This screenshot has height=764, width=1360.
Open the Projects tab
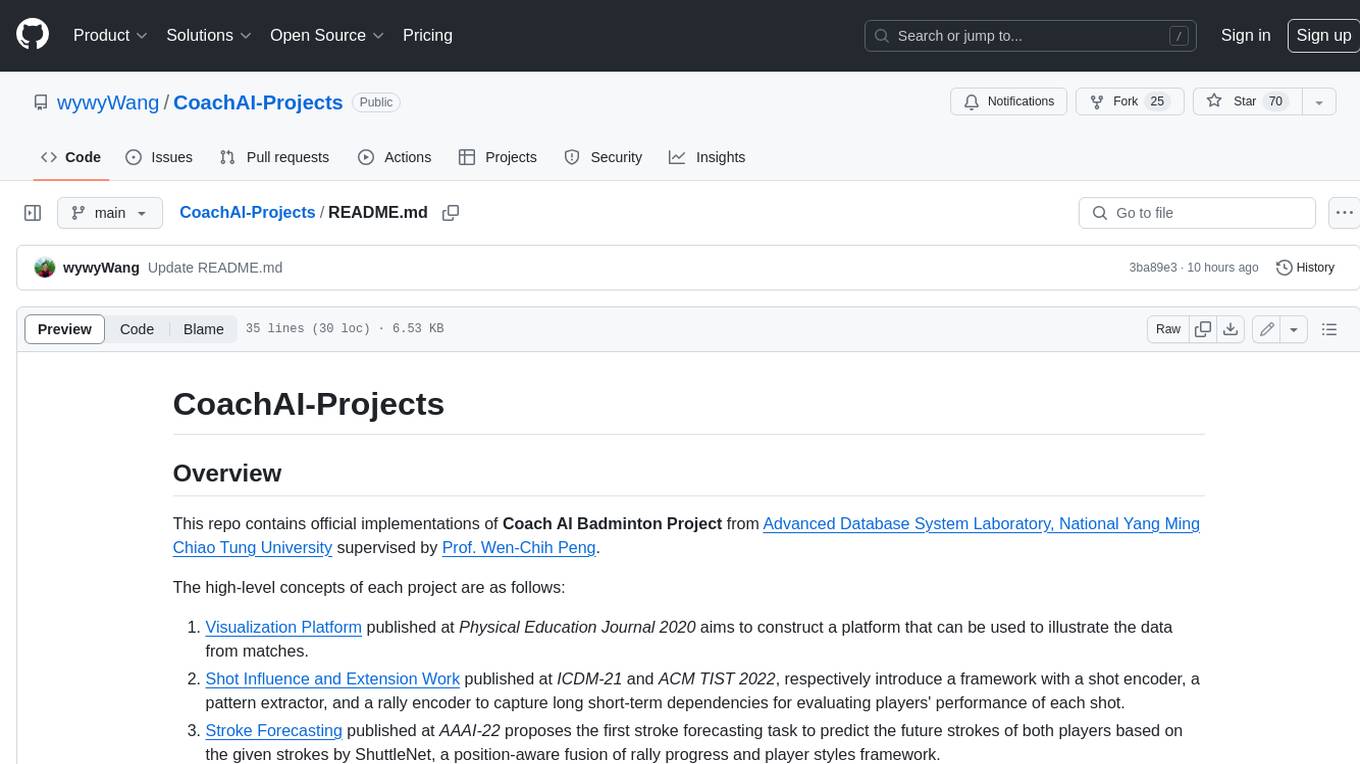point(498,157)
